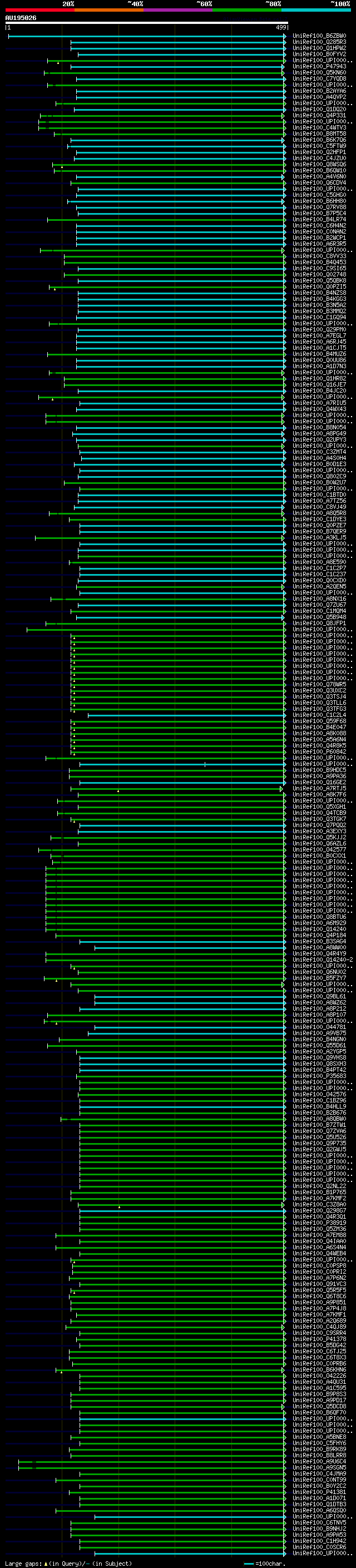The image size is (356, 1568).
Task: Click the green ~80% identity legend segment
Action: click(x=247, y=11)
